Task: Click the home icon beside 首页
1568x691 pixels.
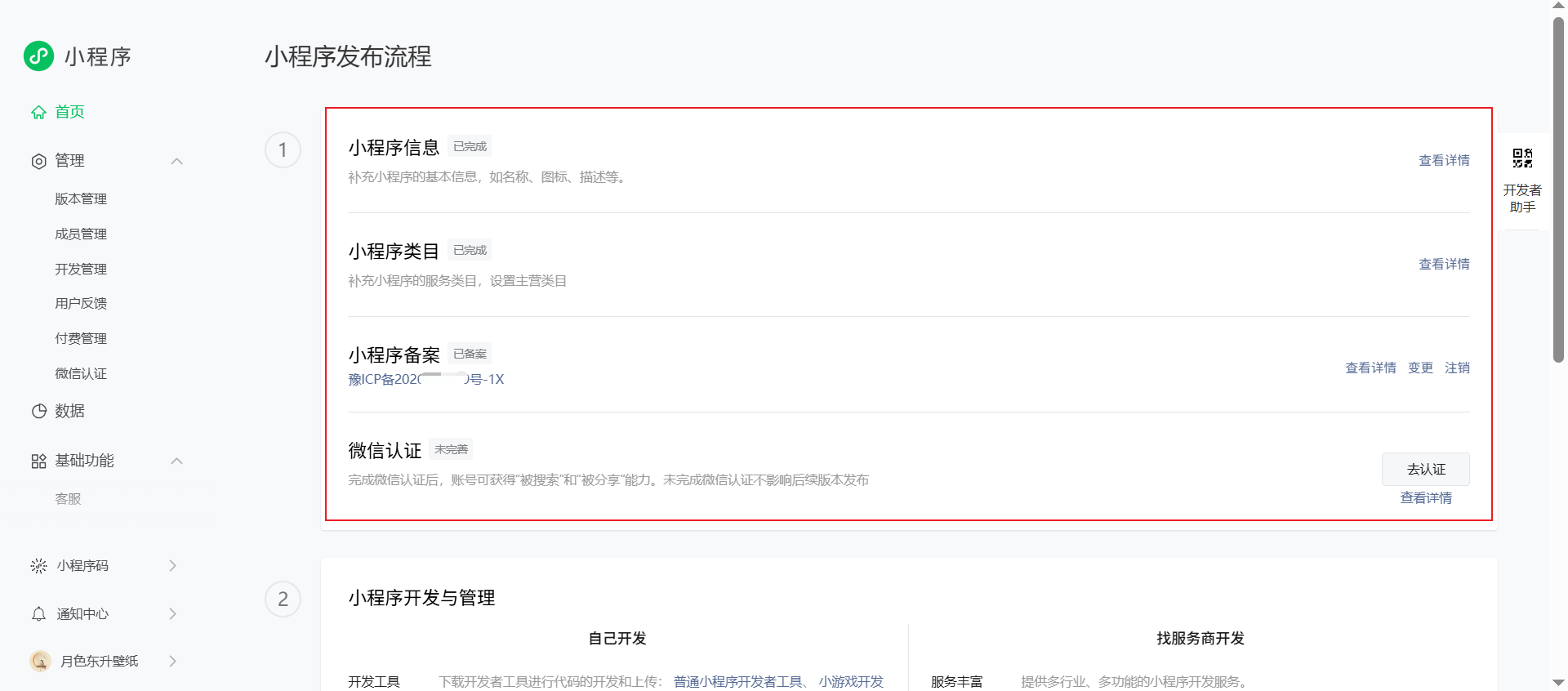Action: pyautogui.click(x=38, y=113)
